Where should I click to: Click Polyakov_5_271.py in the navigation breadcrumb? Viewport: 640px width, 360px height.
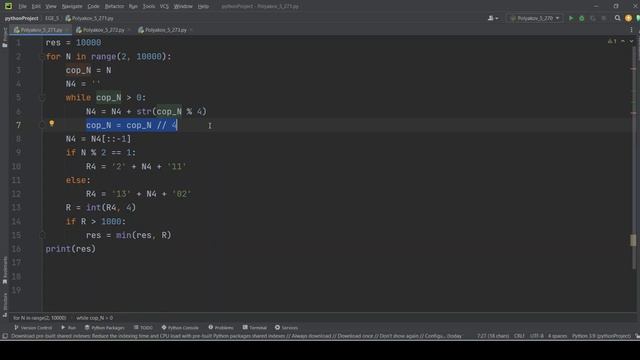coord(89,18)
